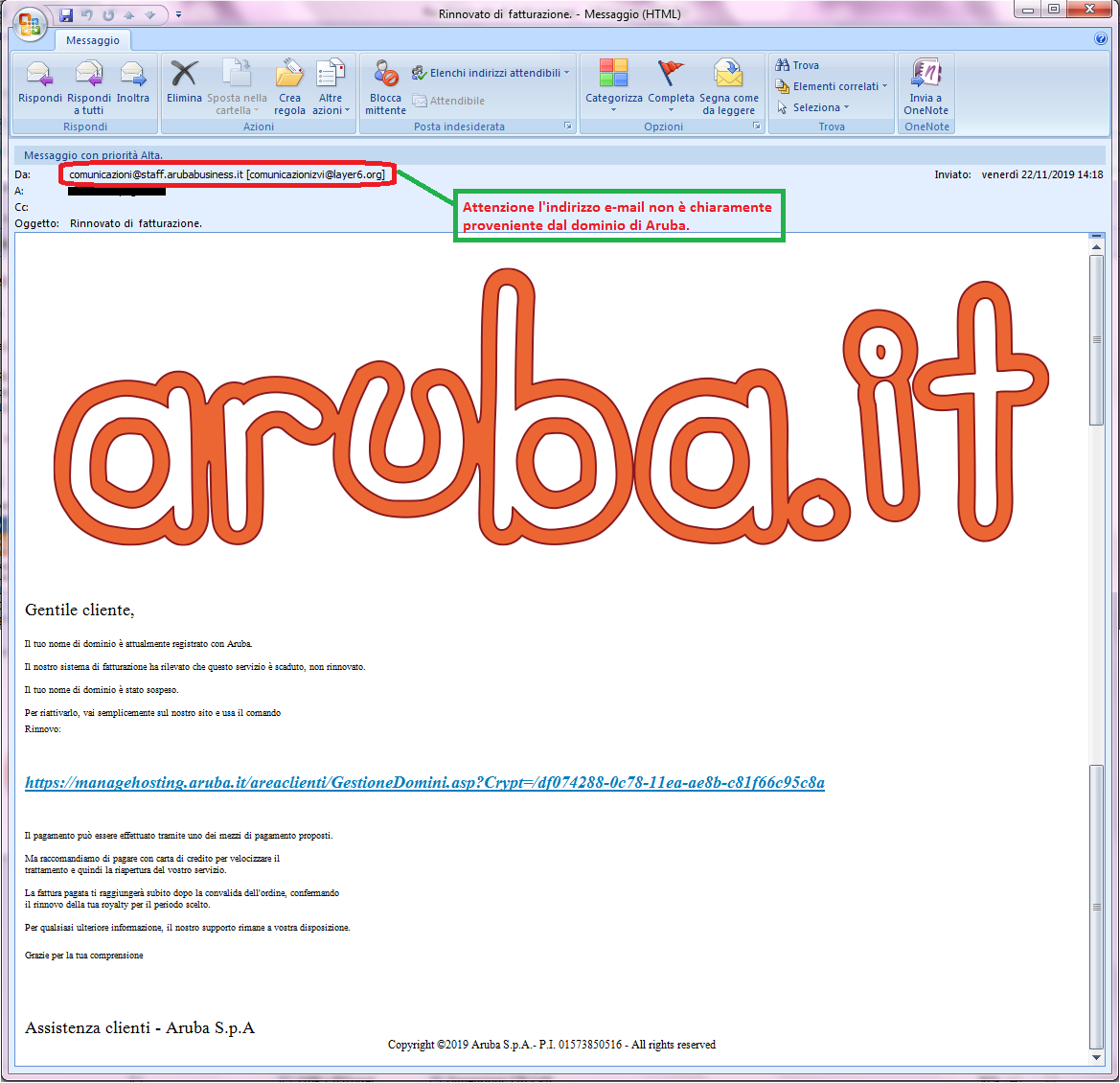Go to the next item with the down arrow

coord(150,14)
